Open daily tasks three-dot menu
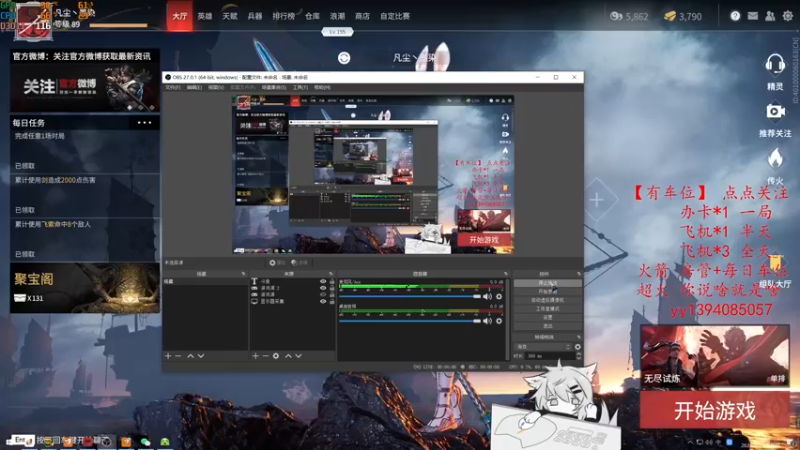 tap(144, 123)
